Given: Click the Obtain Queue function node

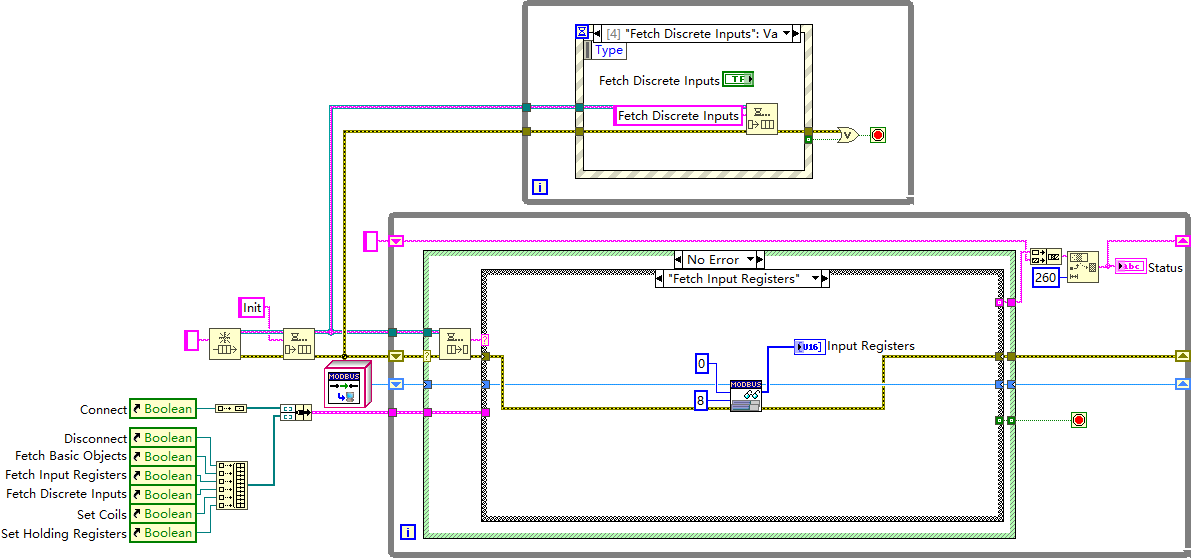Looking at the screenshot, I should pos(224,344).
